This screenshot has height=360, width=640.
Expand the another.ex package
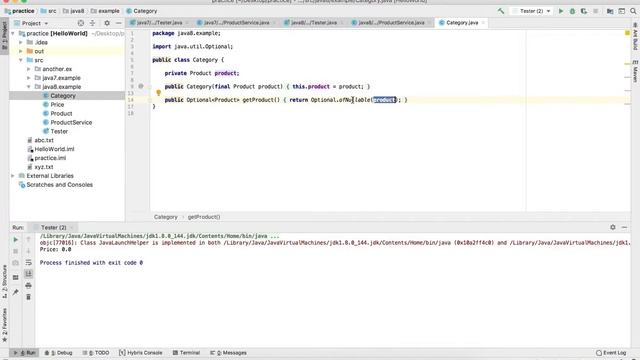click(29, 69)
